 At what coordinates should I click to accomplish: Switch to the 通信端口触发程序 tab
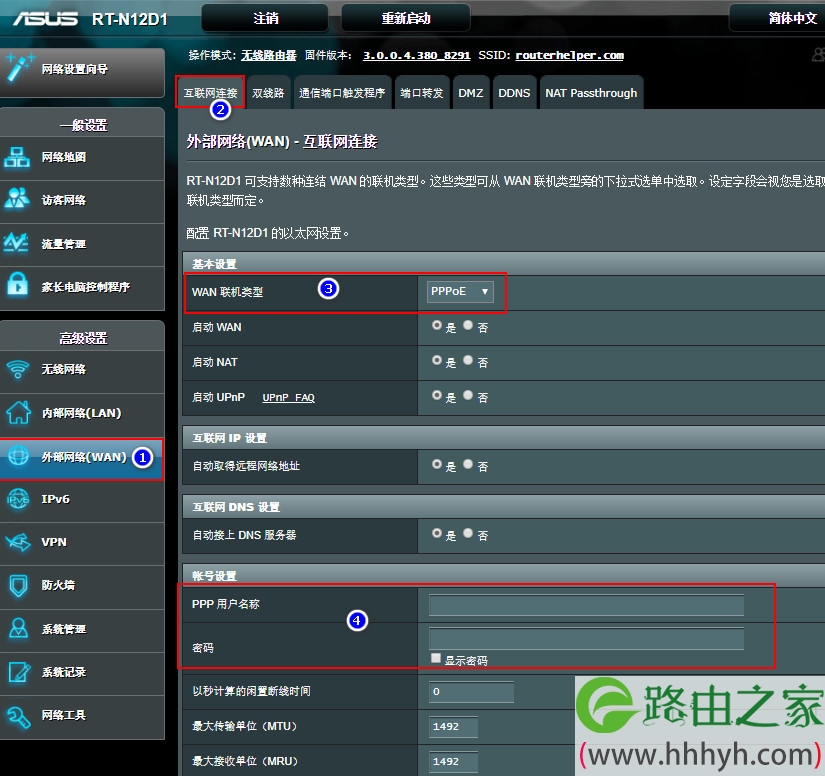tap(342, 93)
